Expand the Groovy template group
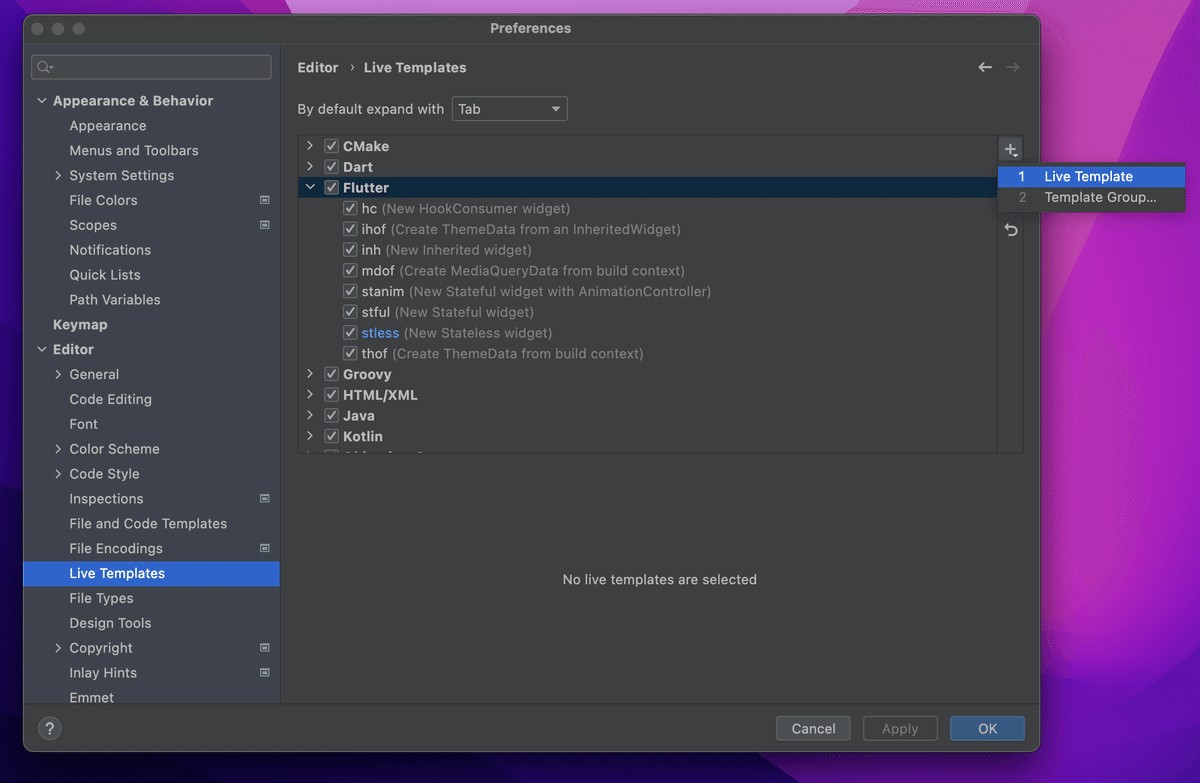 point(310,374)
